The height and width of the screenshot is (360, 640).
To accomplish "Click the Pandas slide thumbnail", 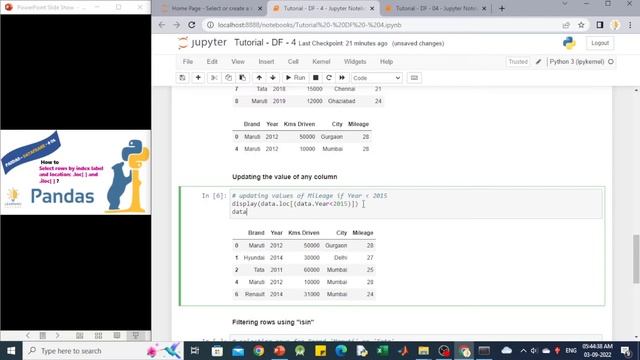I will (x=76, y=172).
